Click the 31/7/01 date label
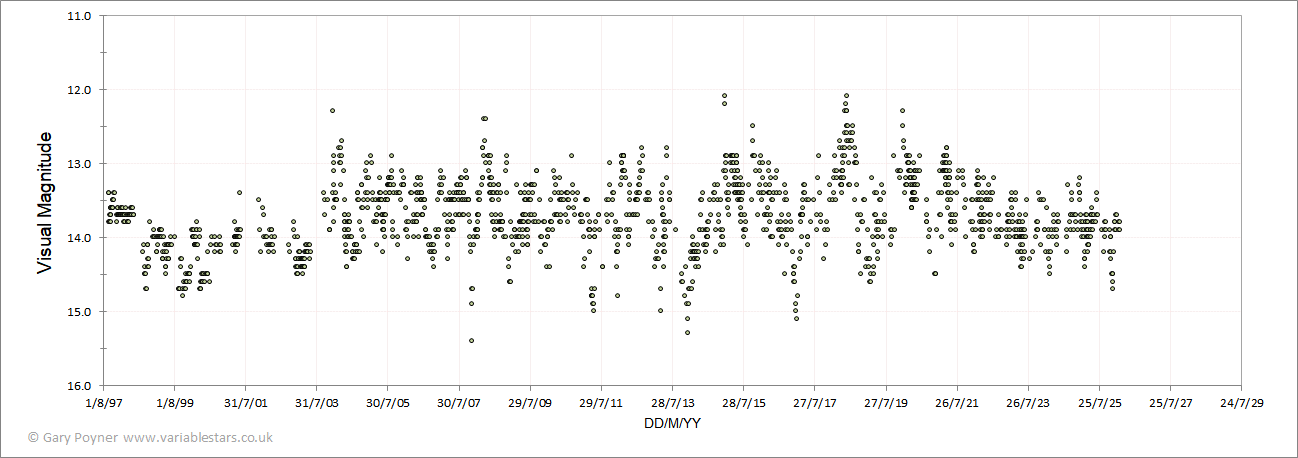 [245, 403]
